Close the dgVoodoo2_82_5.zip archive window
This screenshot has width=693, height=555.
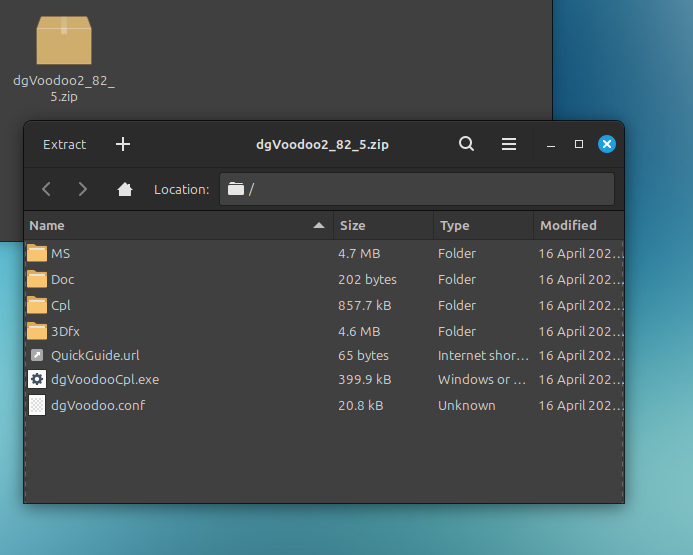coord(607,144)
